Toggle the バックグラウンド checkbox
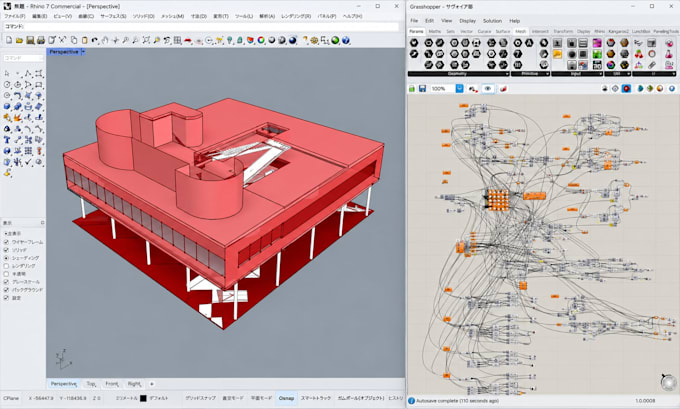 (x=6, y=289)
